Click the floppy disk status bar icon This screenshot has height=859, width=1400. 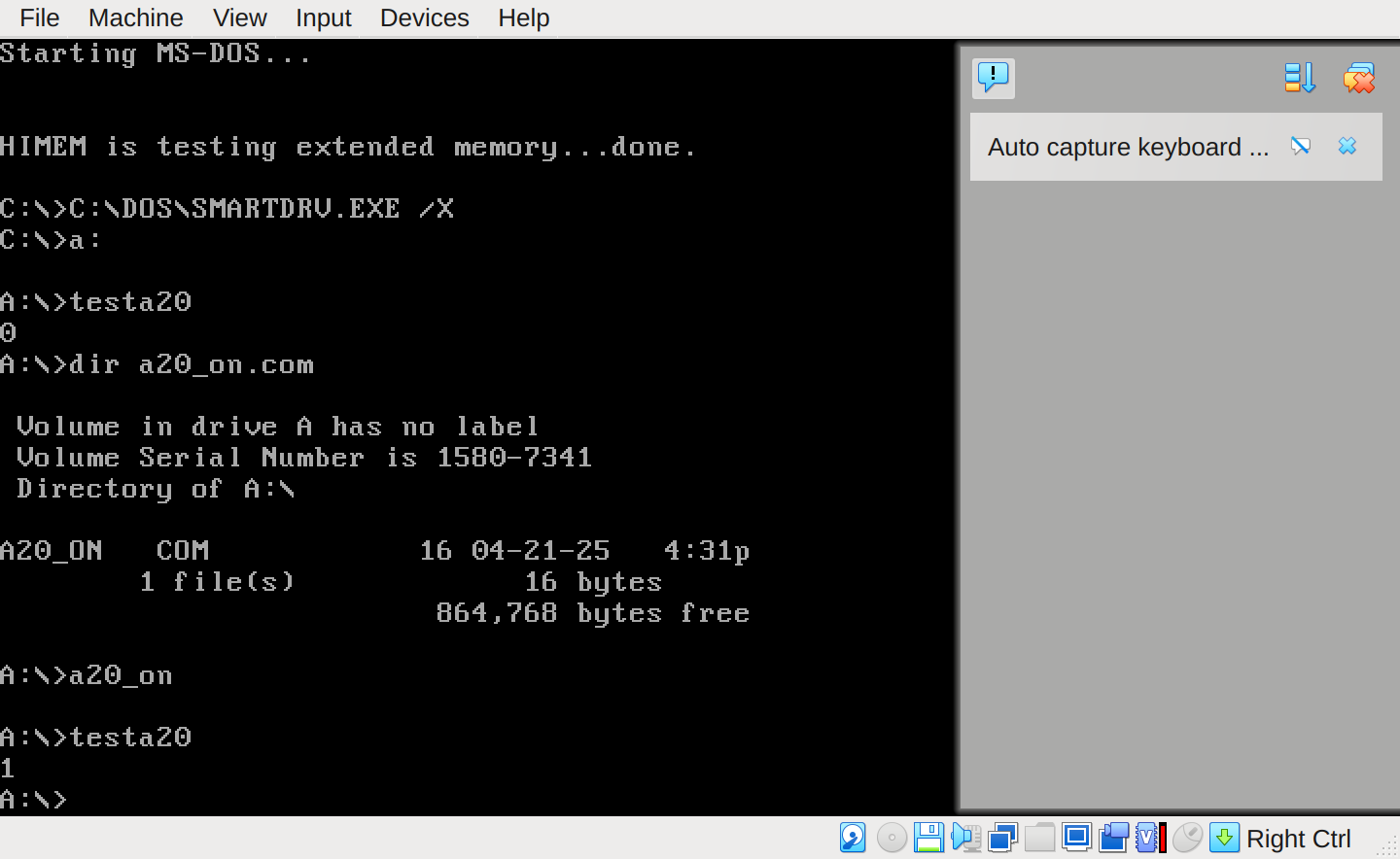[x=928, y=838]
